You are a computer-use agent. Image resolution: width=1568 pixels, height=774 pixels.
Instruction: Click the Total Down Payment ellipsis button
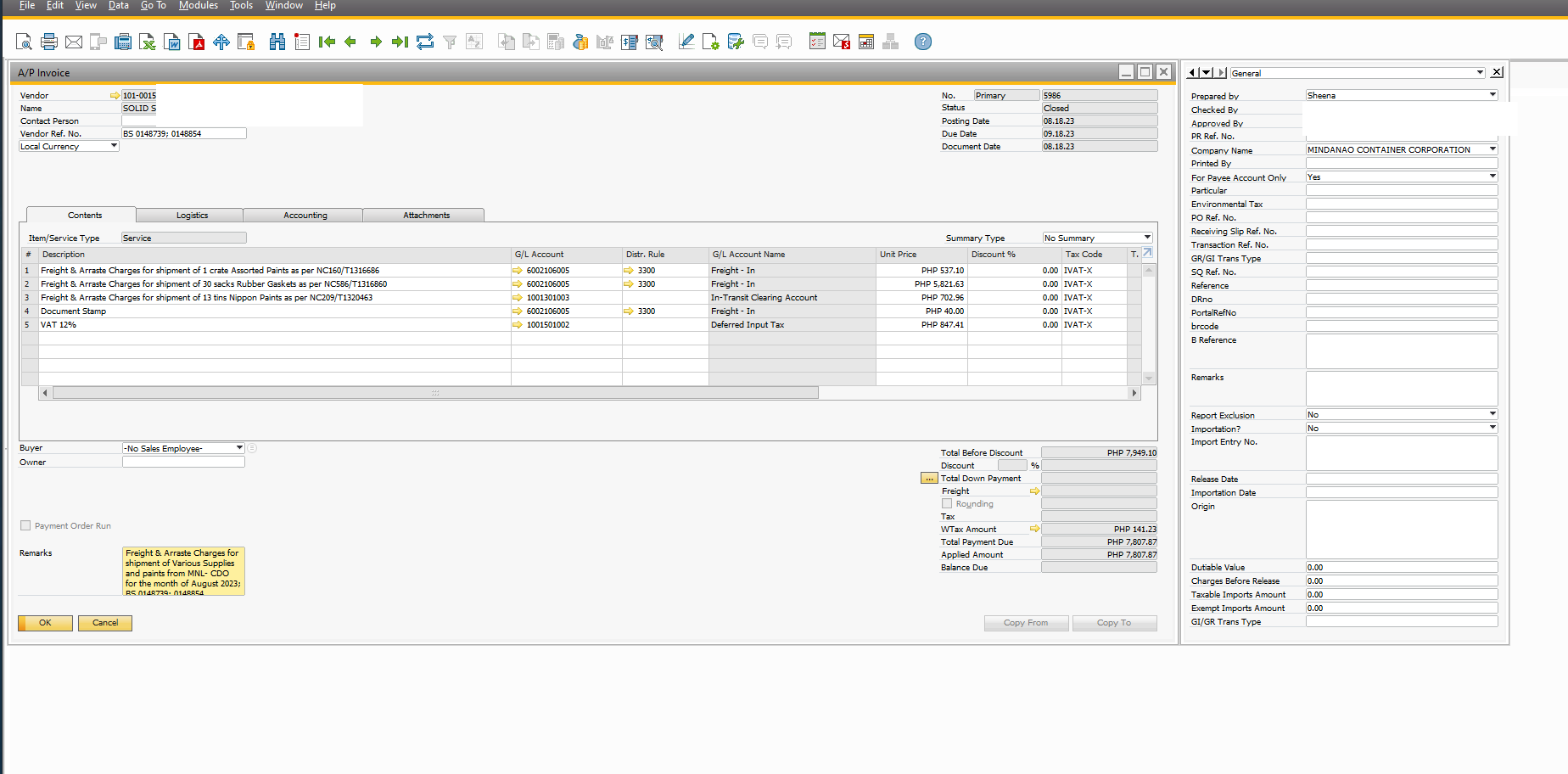tap(929, 479)
